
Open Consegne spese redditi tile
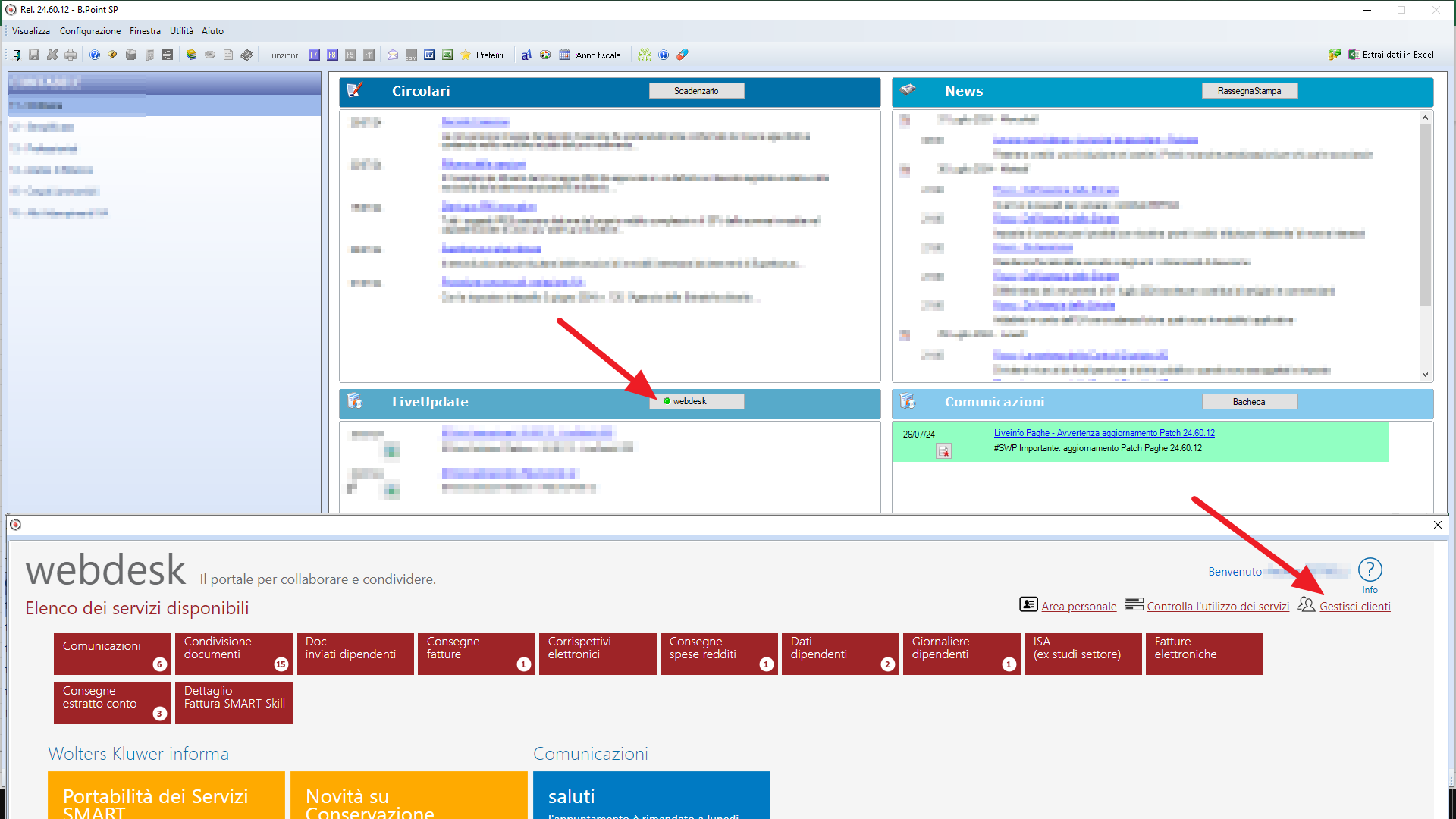click(719, 654)
